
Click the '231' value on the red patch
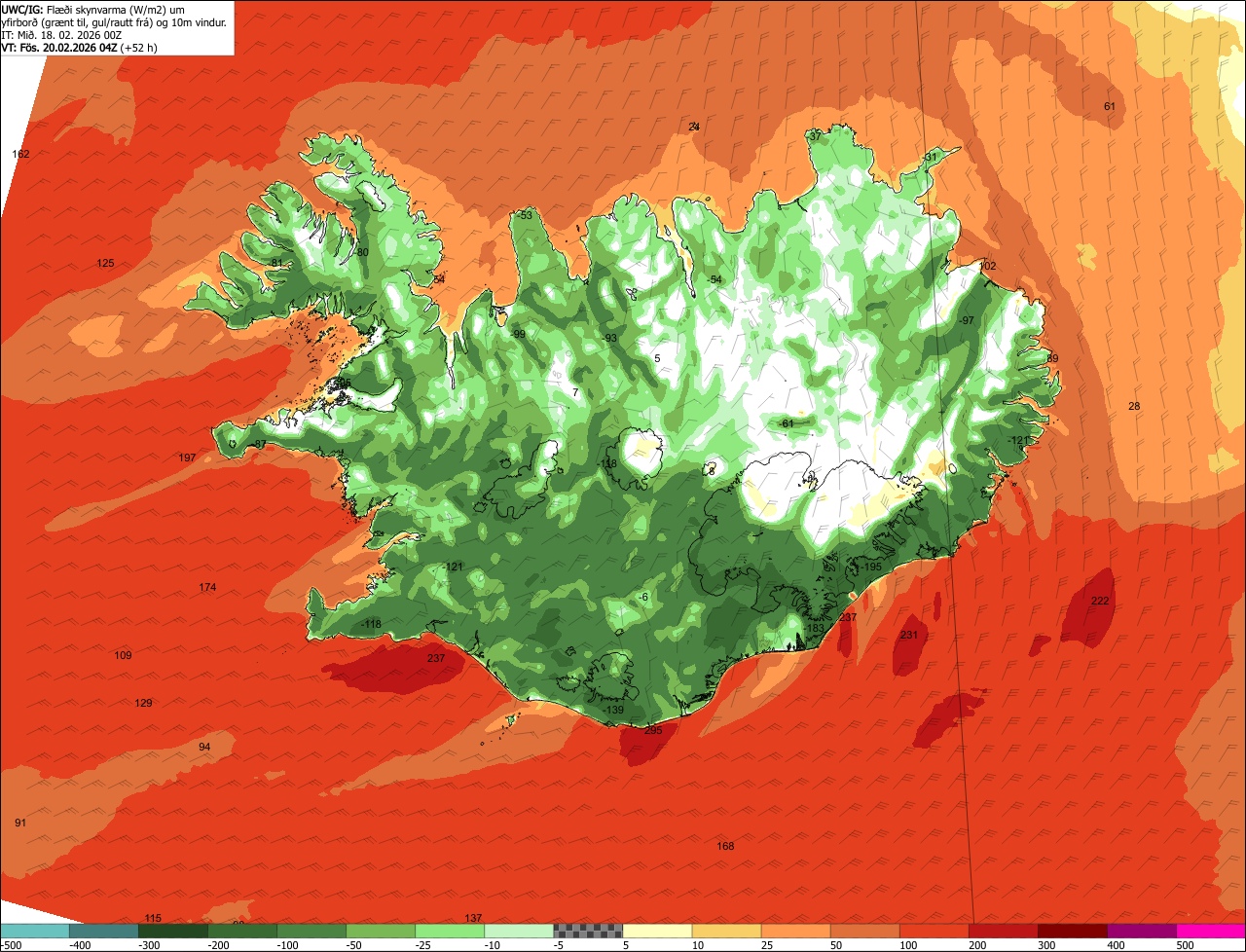pyautogui.click(x=909, y=635)
